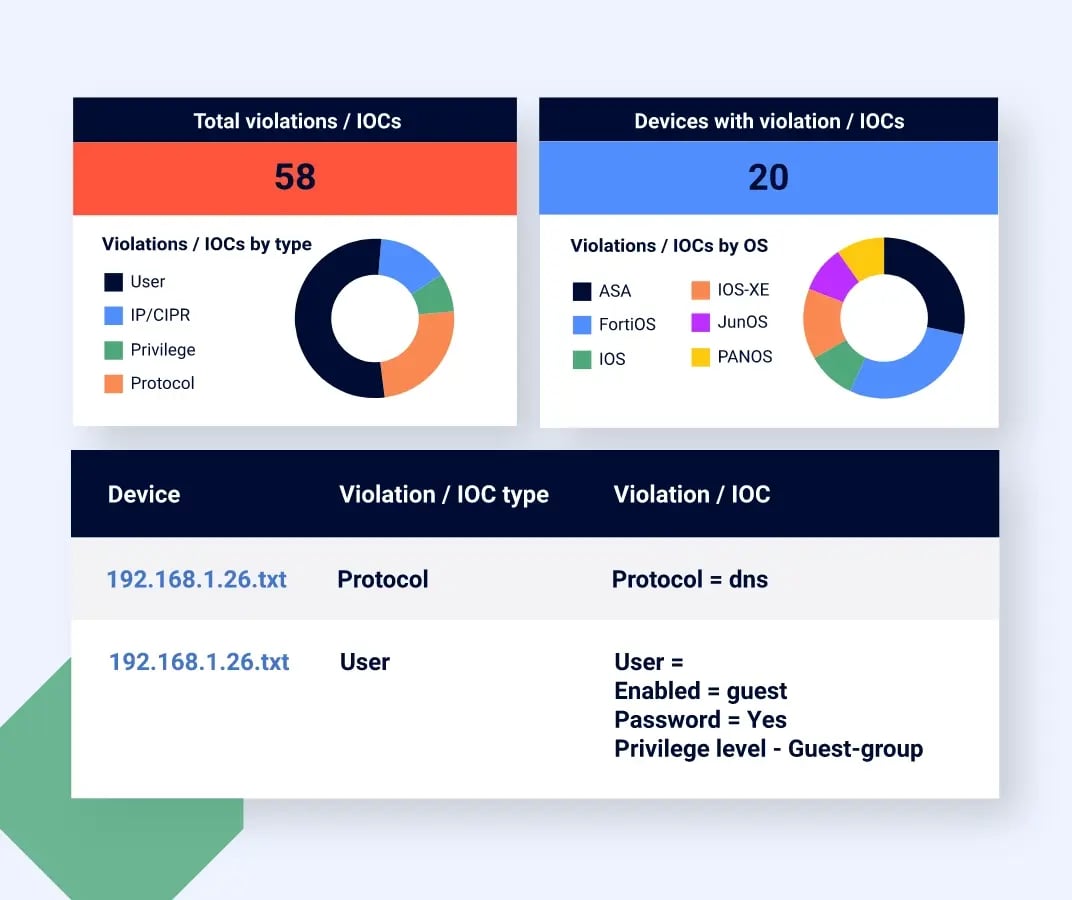Click the Device column header
Viewport: 1072px width, 900px height.
144,494
